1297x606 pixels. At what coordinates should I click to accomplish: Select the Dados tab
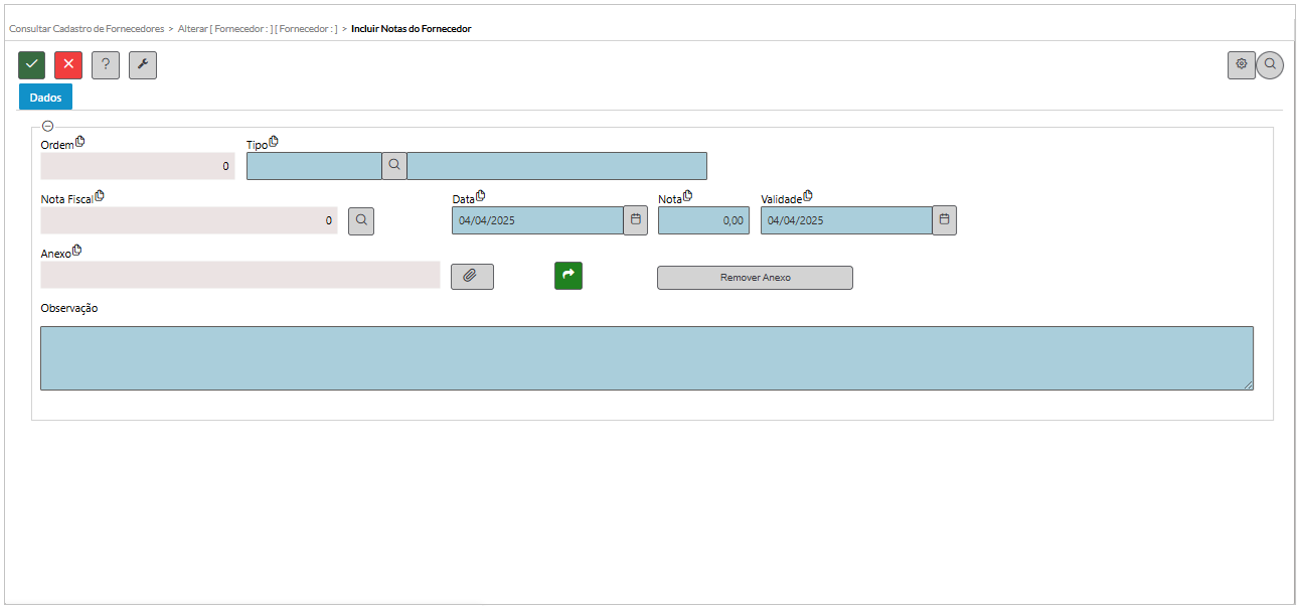click(46, 98)
